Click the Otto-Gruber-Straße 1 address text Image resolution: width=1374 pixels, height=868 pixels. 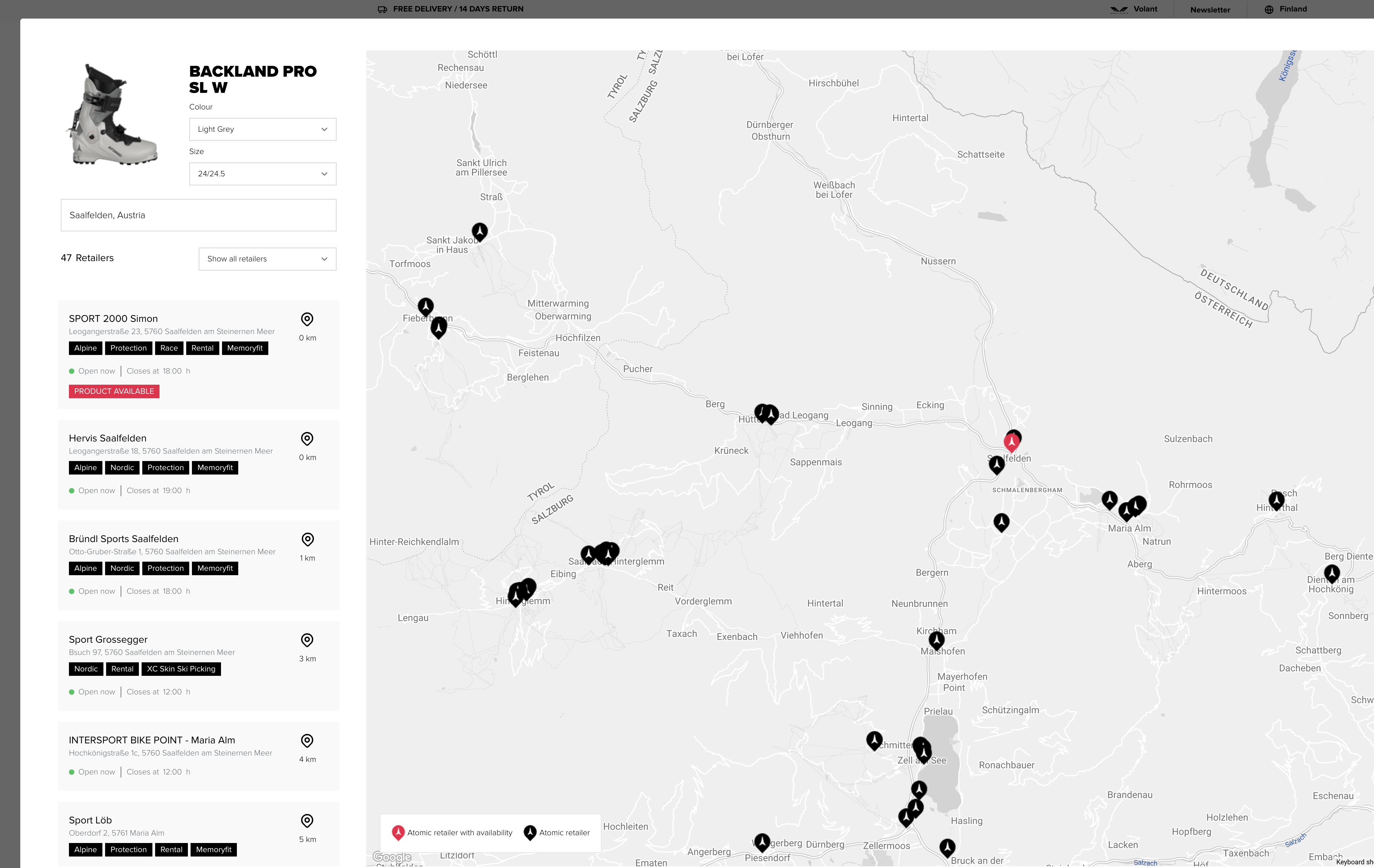pyautogui.click(x=172, y=552)
